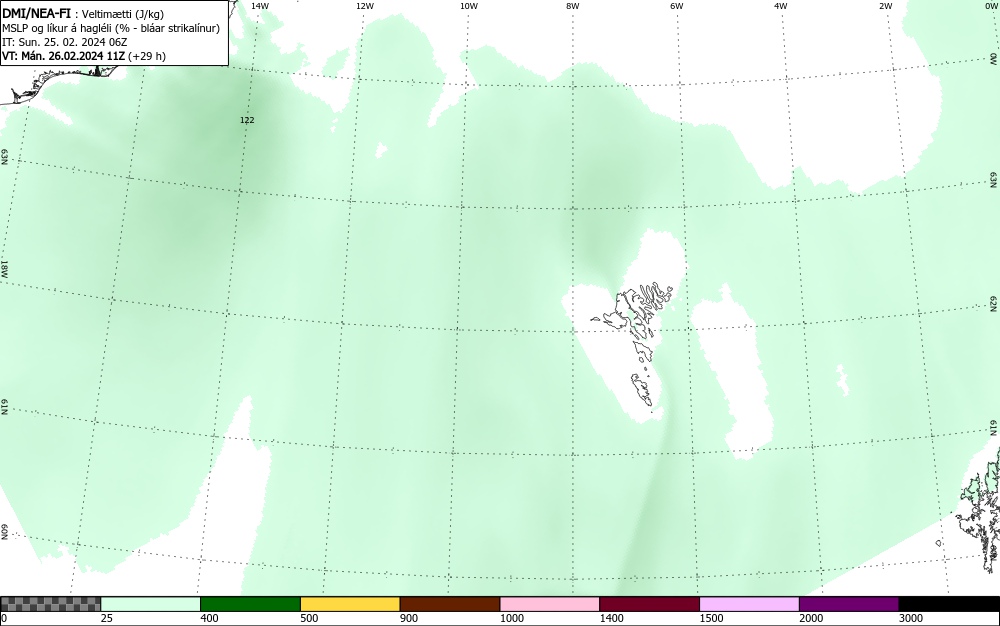Select the lavender 1500–2000 legend swatch

click(749, 604)
